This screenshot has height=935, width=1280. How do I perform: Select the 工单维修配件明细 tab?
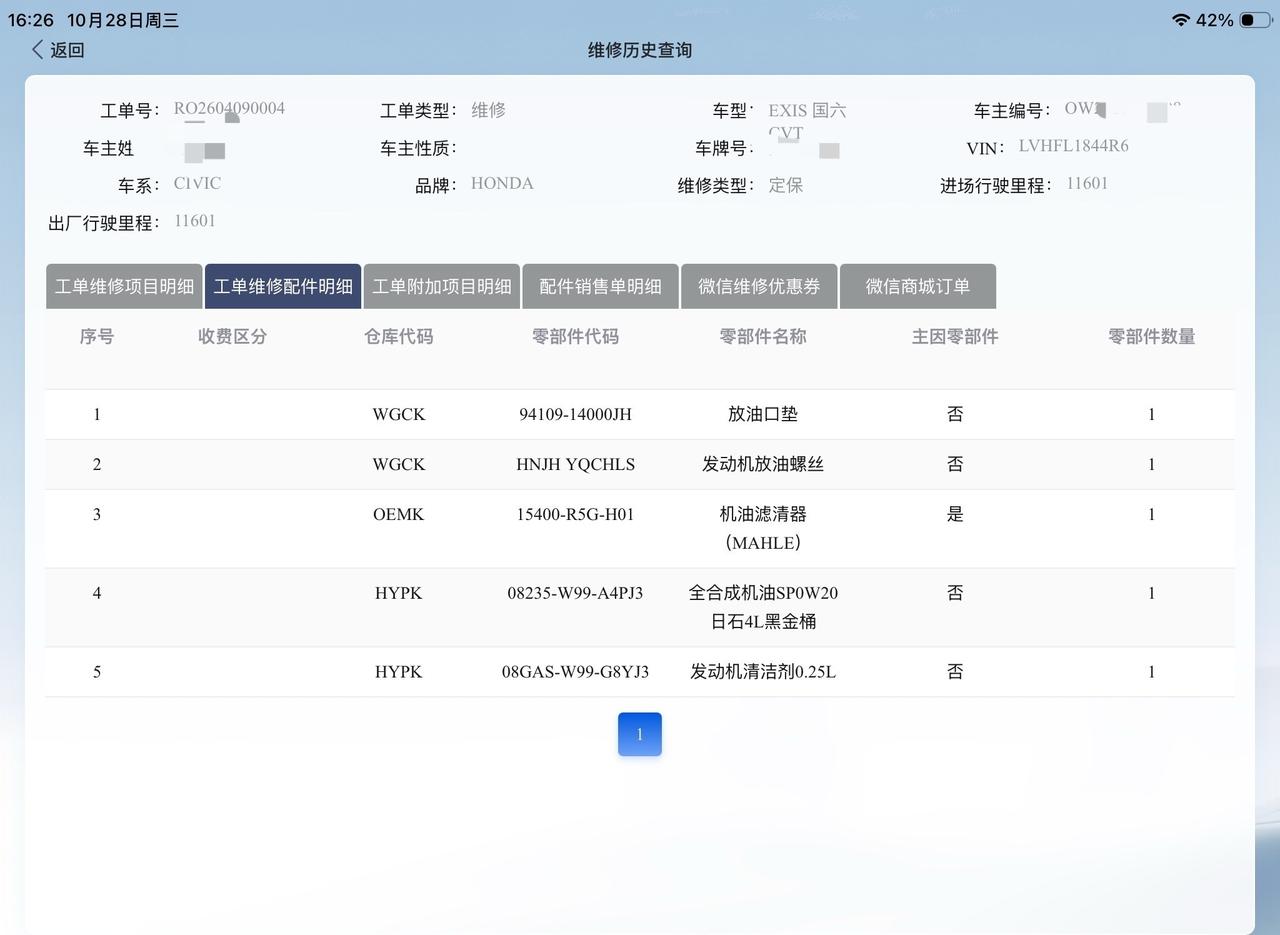(x=283, y=286)
